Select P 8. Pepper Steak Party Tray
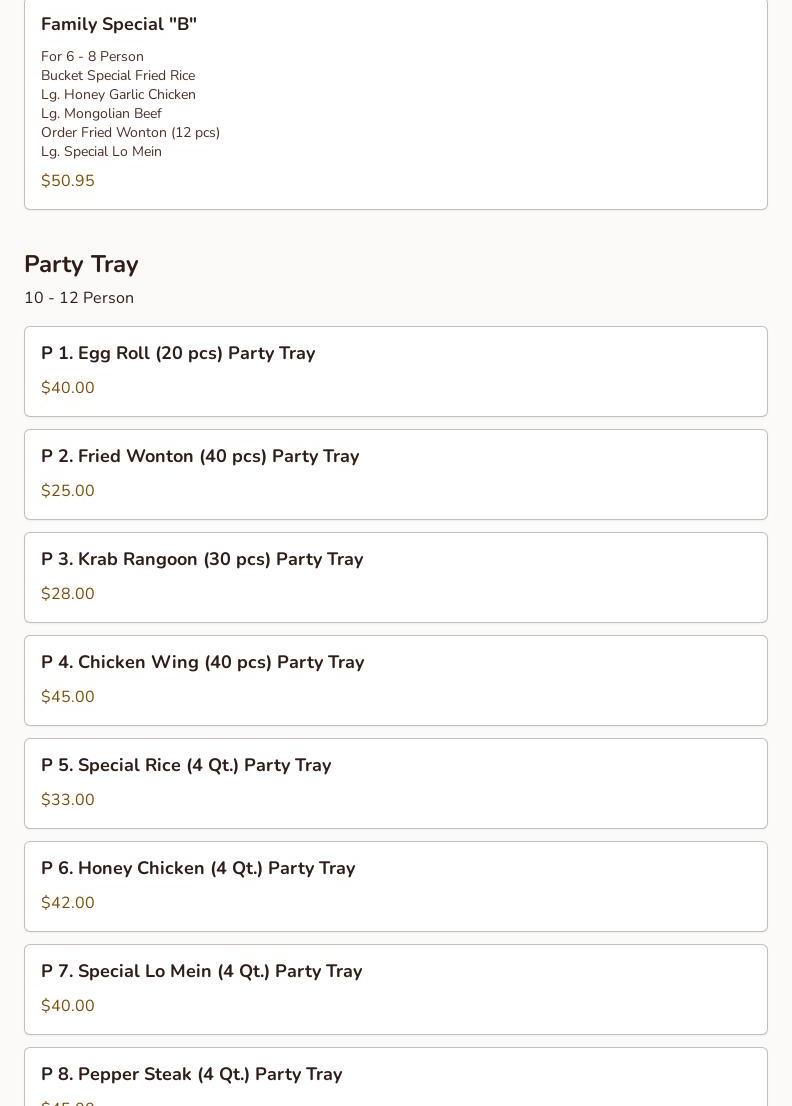The image size is (792, 1106). [192, 1074]
